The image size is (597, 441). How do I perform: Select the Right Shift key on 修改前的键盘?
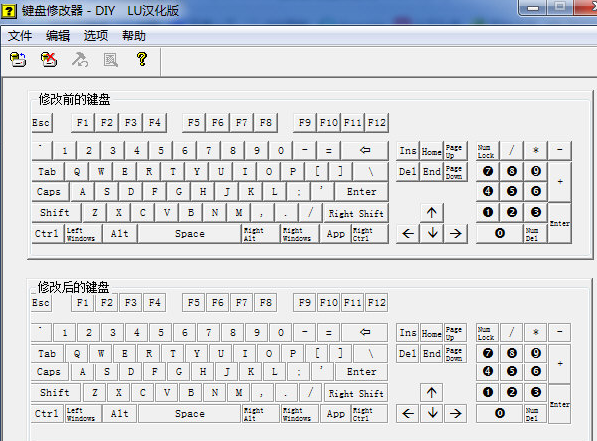[x=356, y=213]
